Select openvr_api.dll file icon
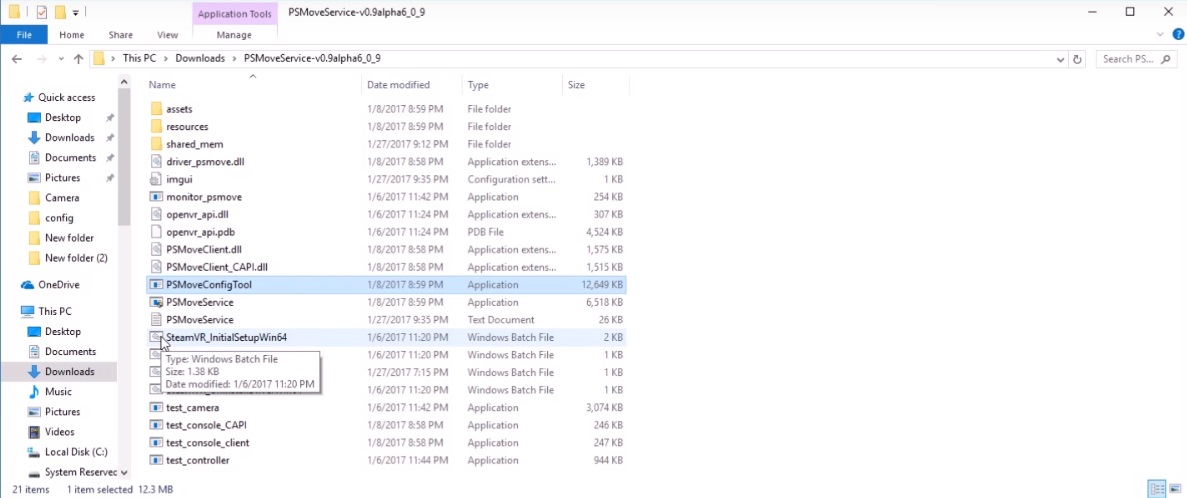The width and height of the screenshot is (1187, 498). (x=156, y=214)
